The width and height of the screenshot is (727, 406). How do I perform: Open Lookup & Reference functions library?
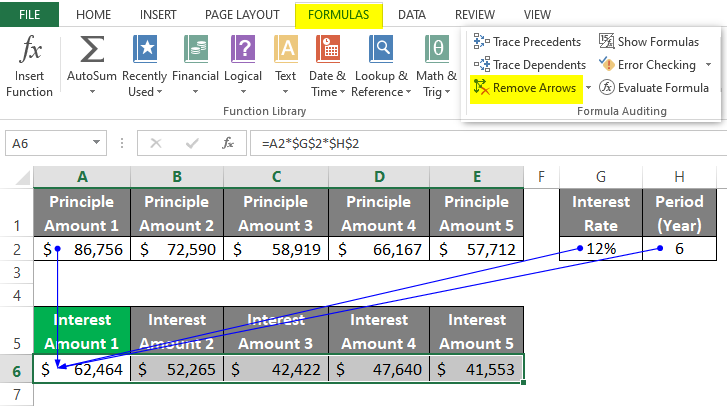pyautogui.click(x=381, y=49)
